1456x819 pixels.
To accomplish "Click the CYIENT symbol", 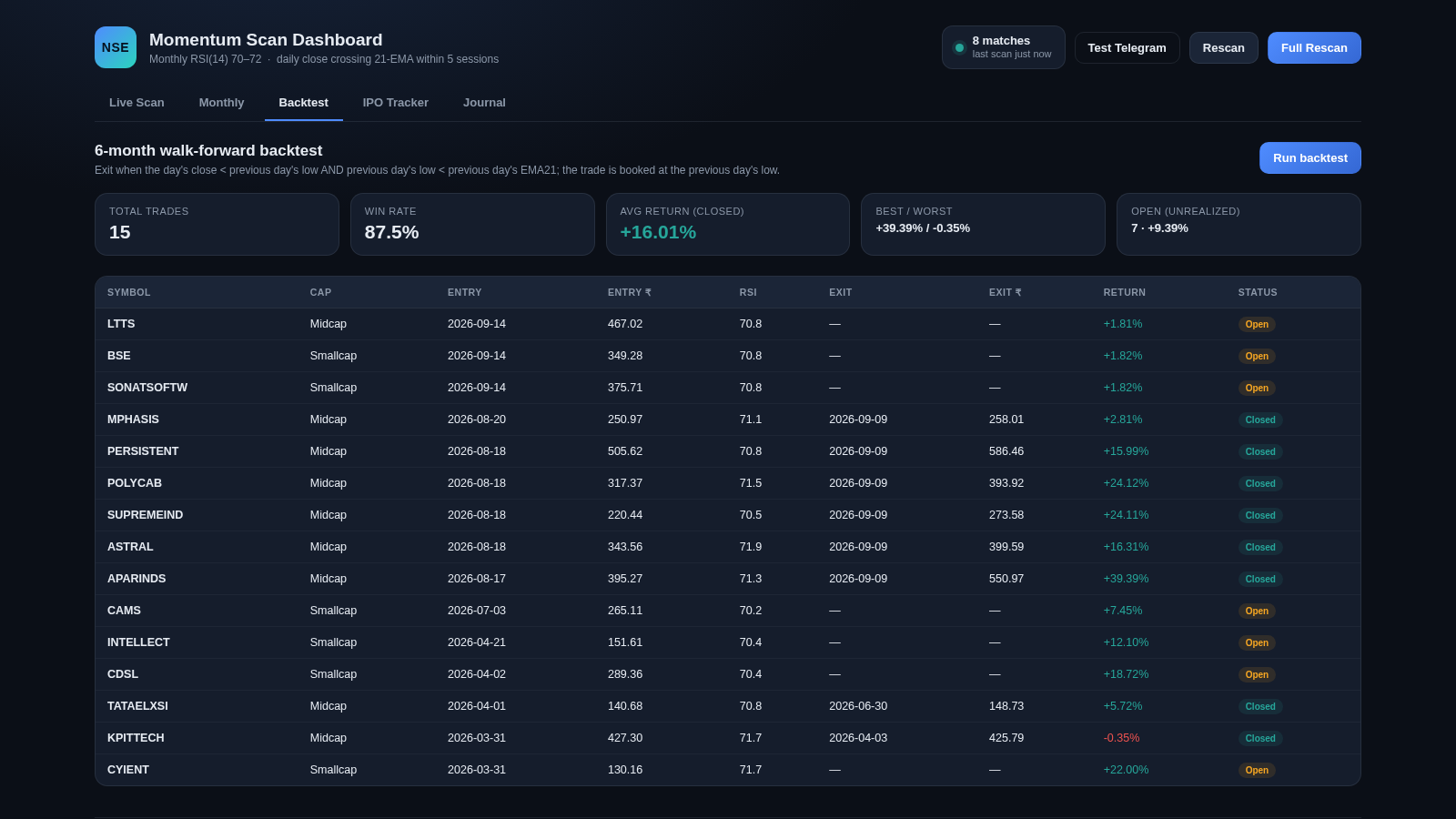I will click(128, 770).
